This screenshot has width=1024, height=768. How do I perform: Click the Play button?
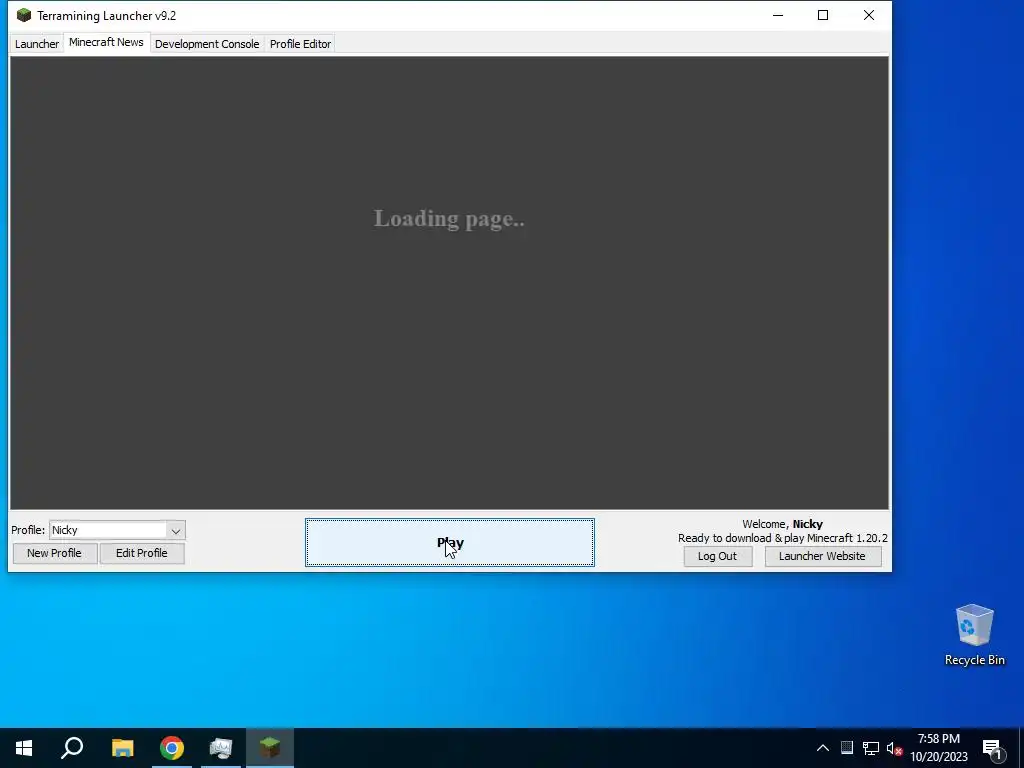point(449,543)
